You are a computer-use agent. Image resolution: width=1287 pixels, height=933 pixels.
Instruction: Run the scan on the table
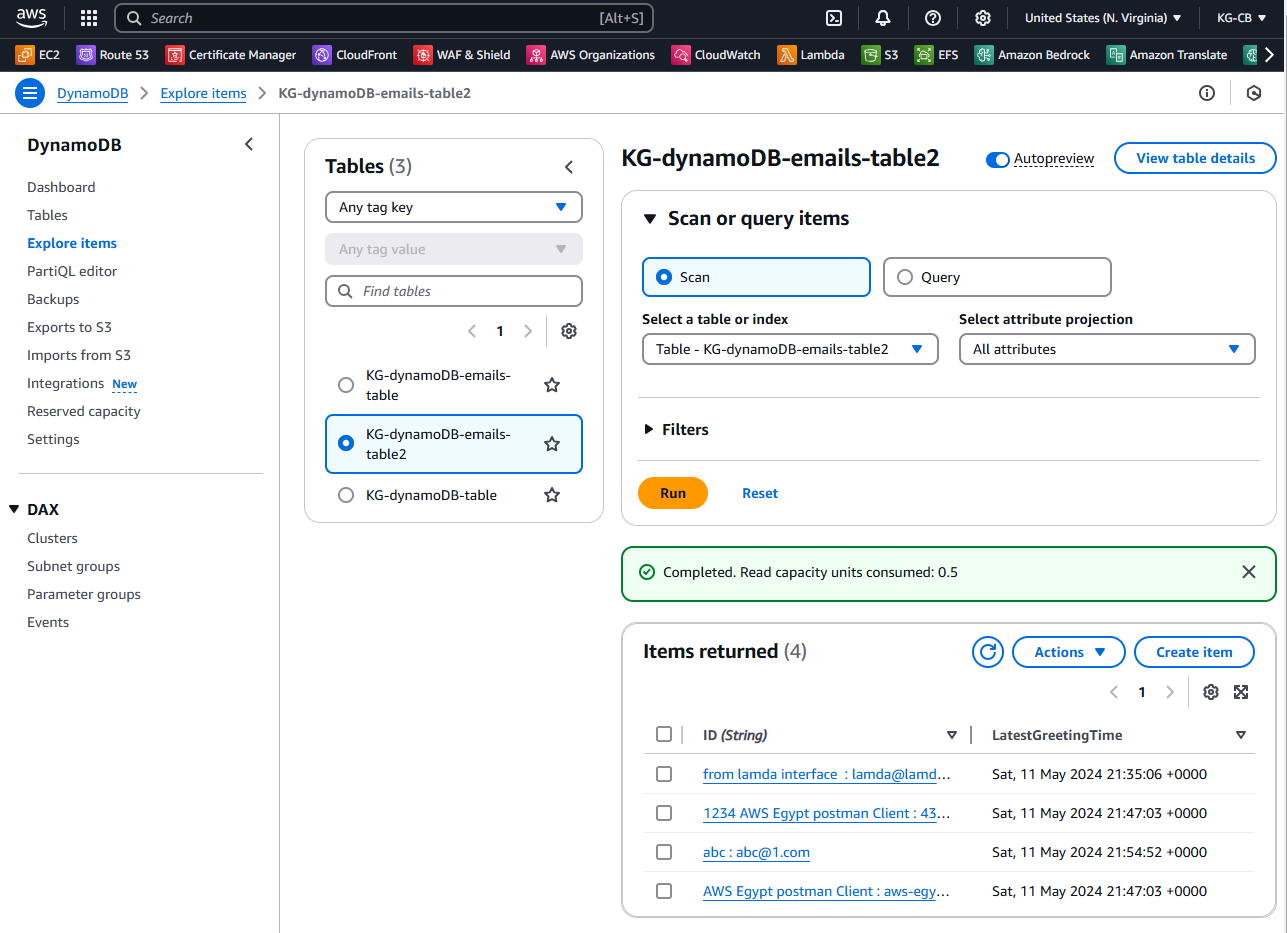pyautogui.click(x=672, y=492)
